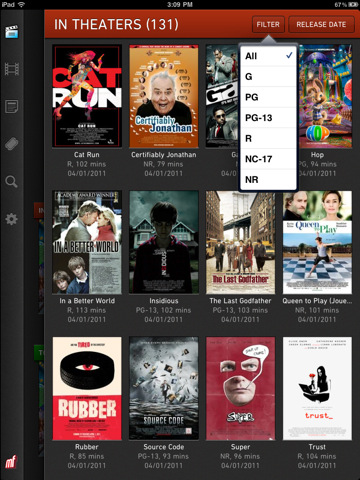Tap the 'Insidious' title text

click(164, 301)
